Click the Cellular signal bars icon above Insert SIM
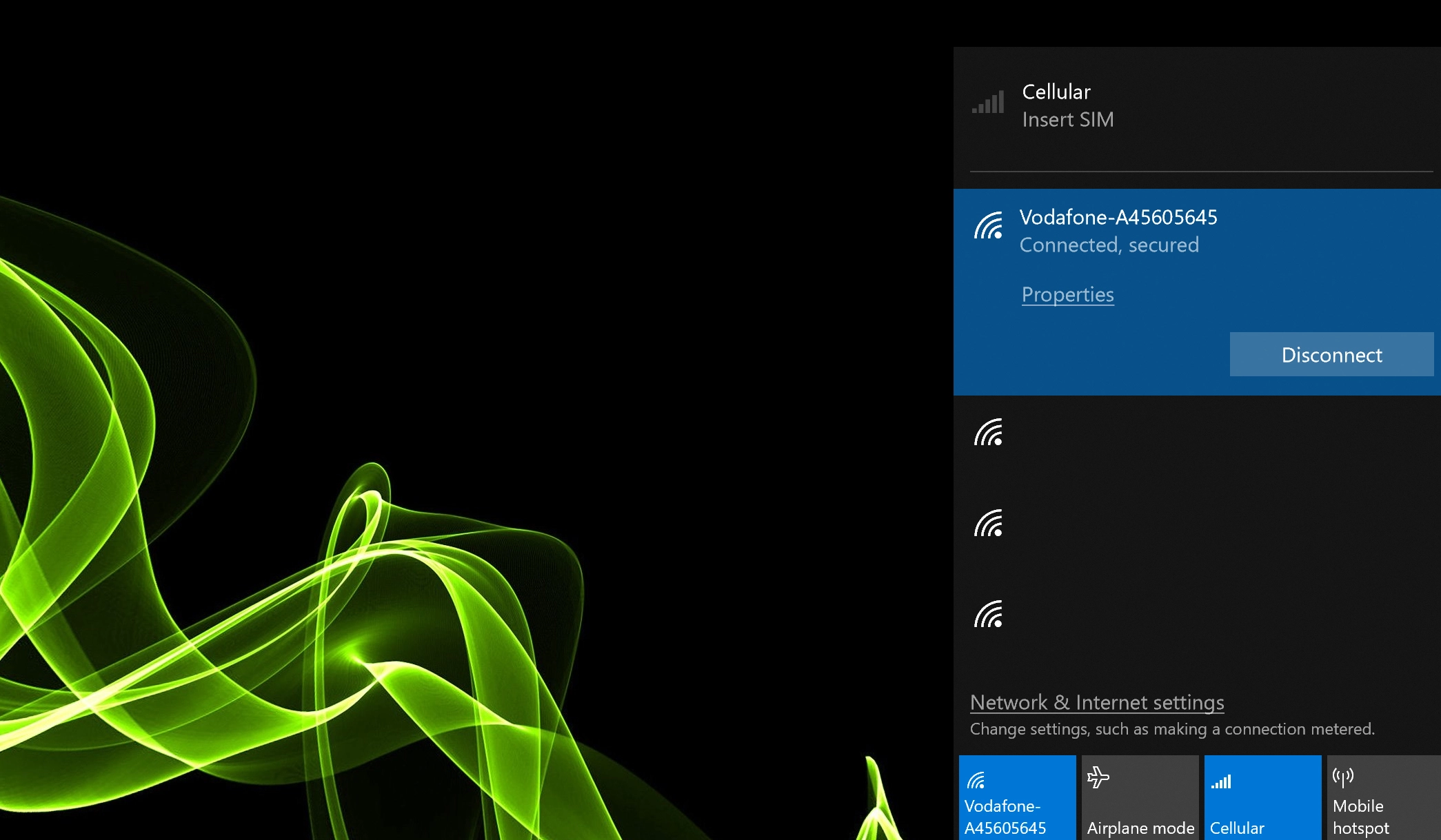This screenshot has width=1441, height=840. [x=988, y=103]
